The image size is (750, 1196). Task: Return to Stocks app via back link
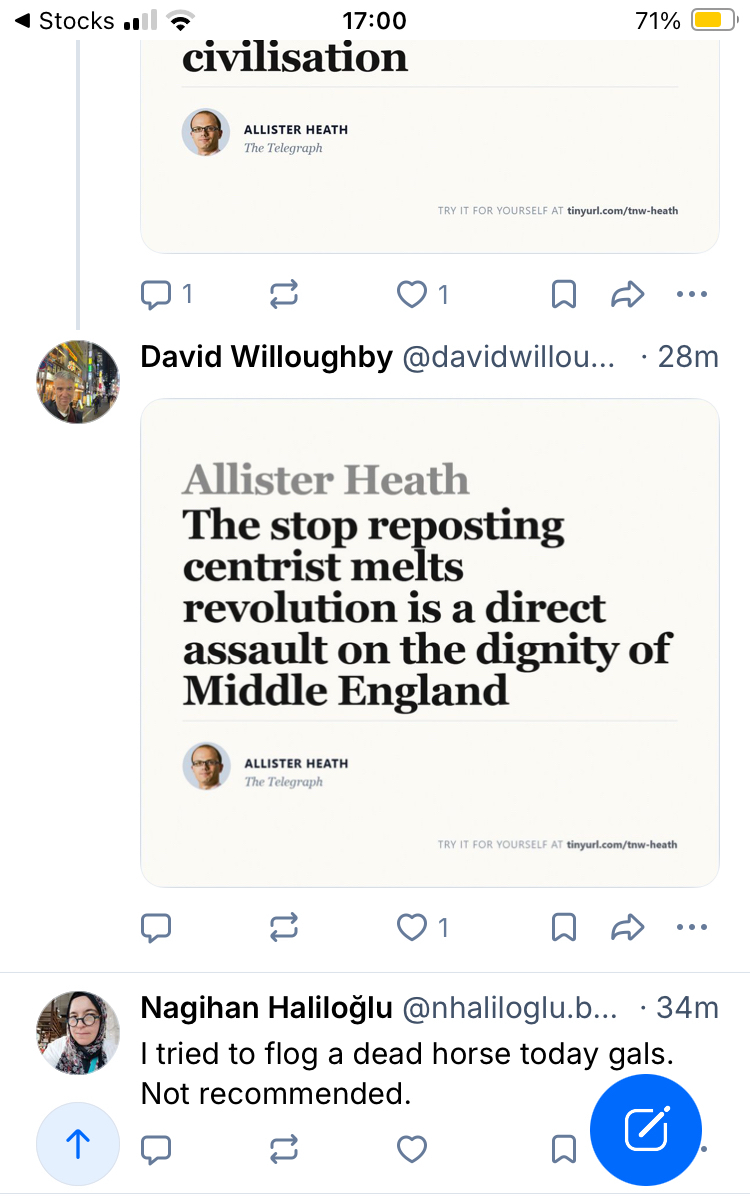click(x=64, y=20)
